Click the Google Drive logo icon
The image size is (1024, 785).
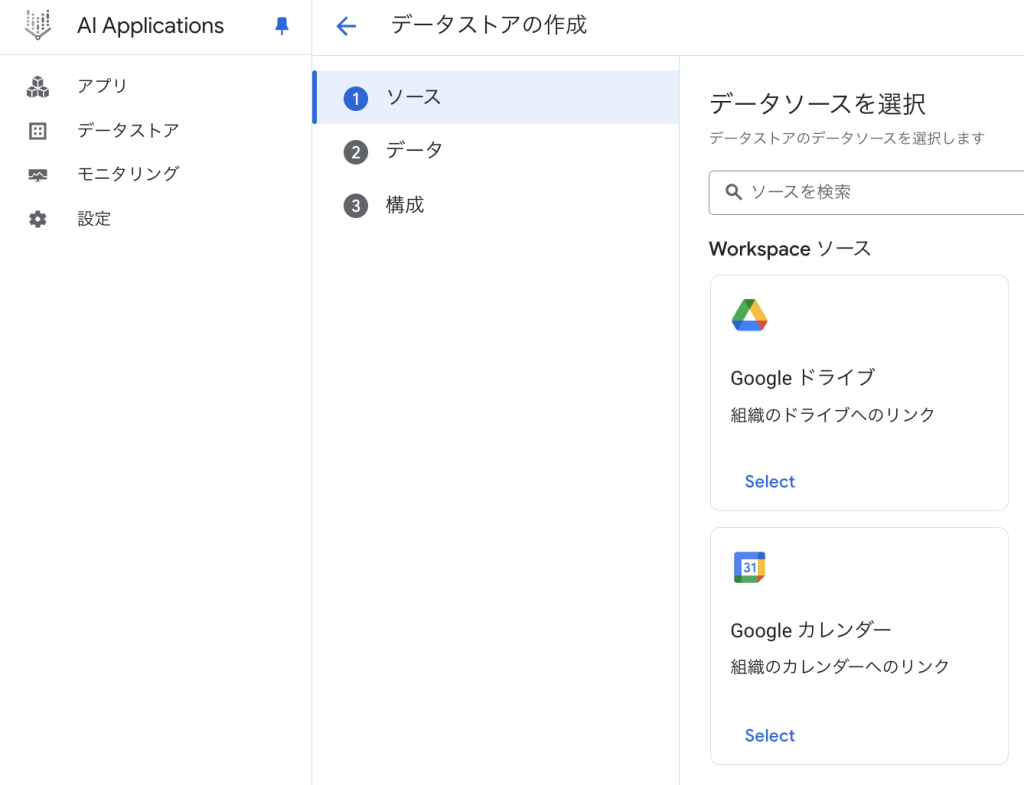tap(749, 315)
